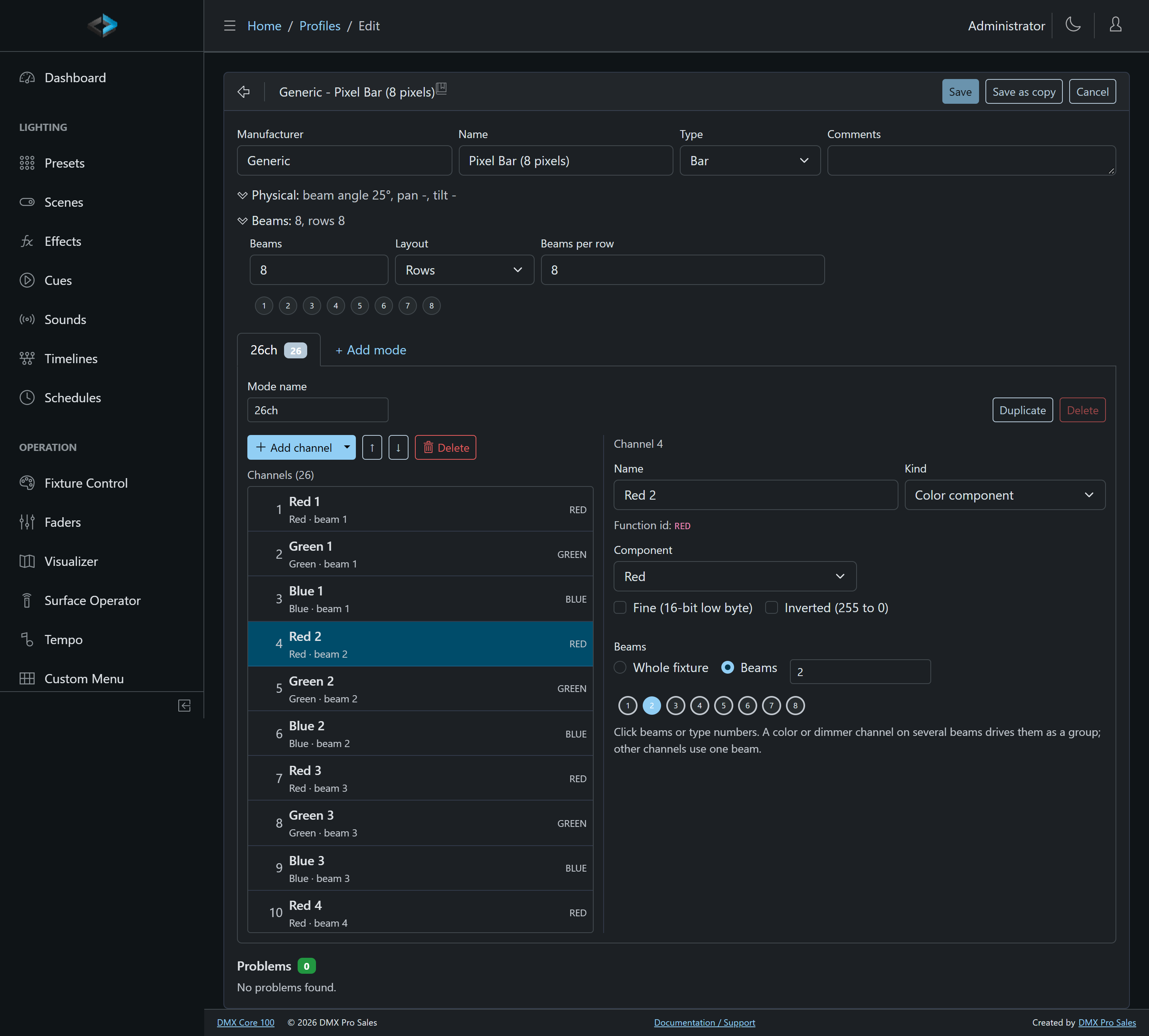Select the Beams radio button
Screen dimensions: 1149x1036
pyautogui.click(x=727, y=667)
